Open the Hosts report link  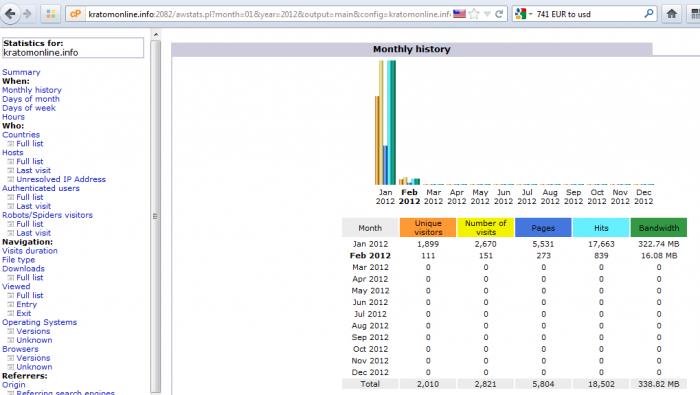tap(12, 152)
